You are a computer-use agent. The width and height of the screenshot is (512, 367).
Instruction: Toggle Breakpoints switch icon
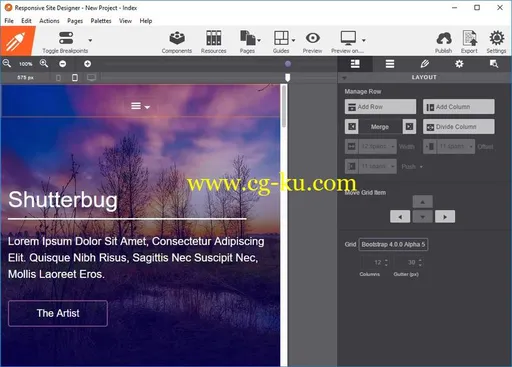[66, 38]
